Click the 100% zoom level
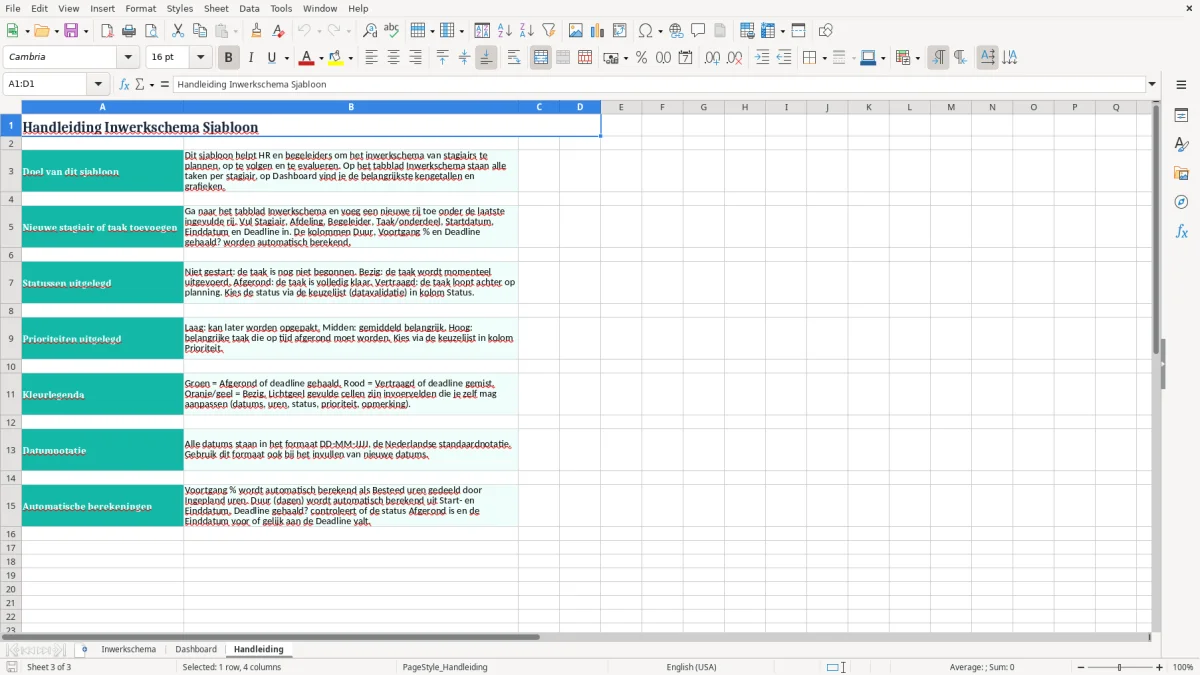Viewport: 1200px width, 675px height. coord(1183,667)
